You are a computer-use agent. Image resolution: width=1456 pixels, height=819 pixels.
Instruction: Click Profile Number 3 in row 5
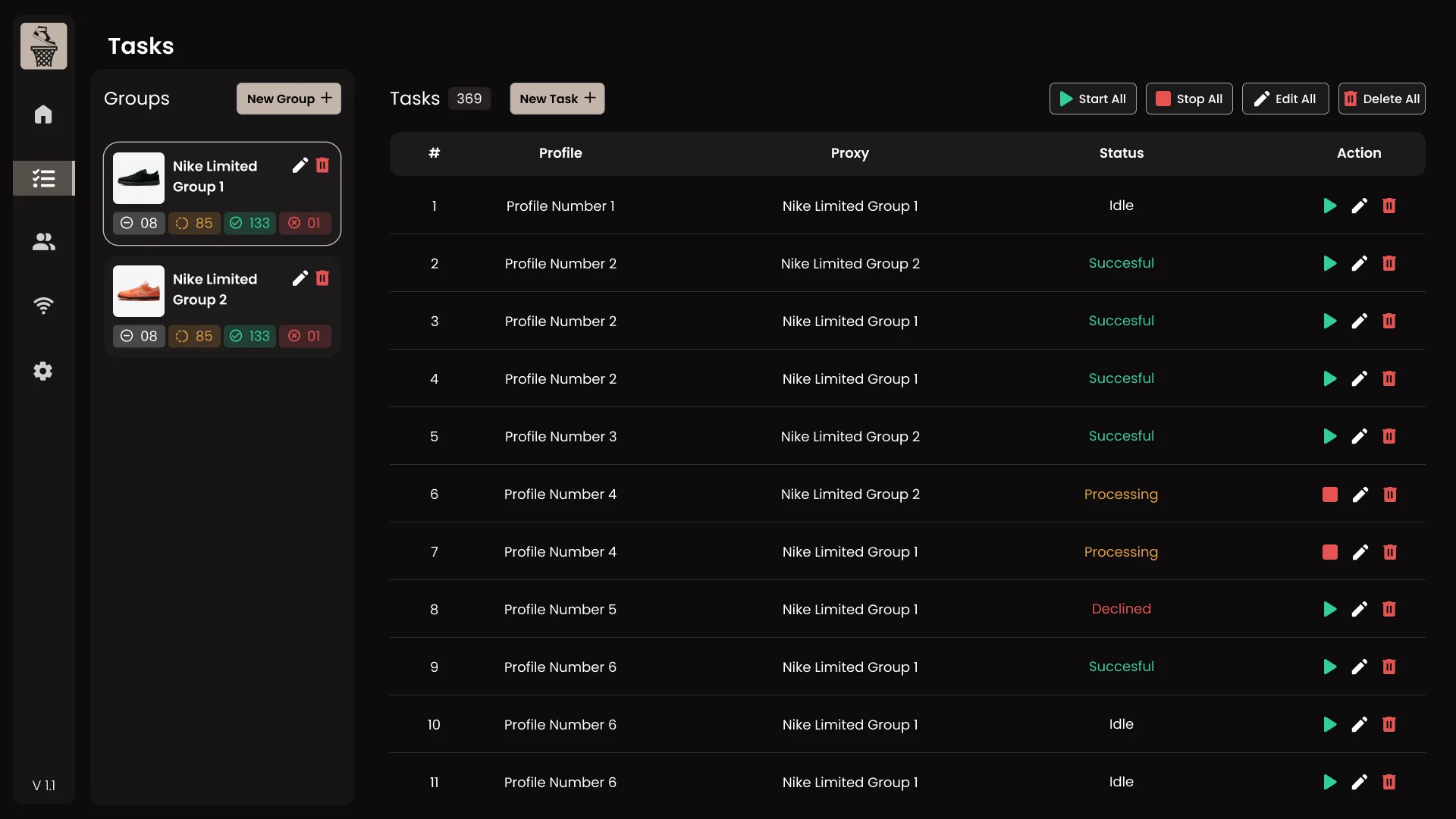tap(560, 437)
